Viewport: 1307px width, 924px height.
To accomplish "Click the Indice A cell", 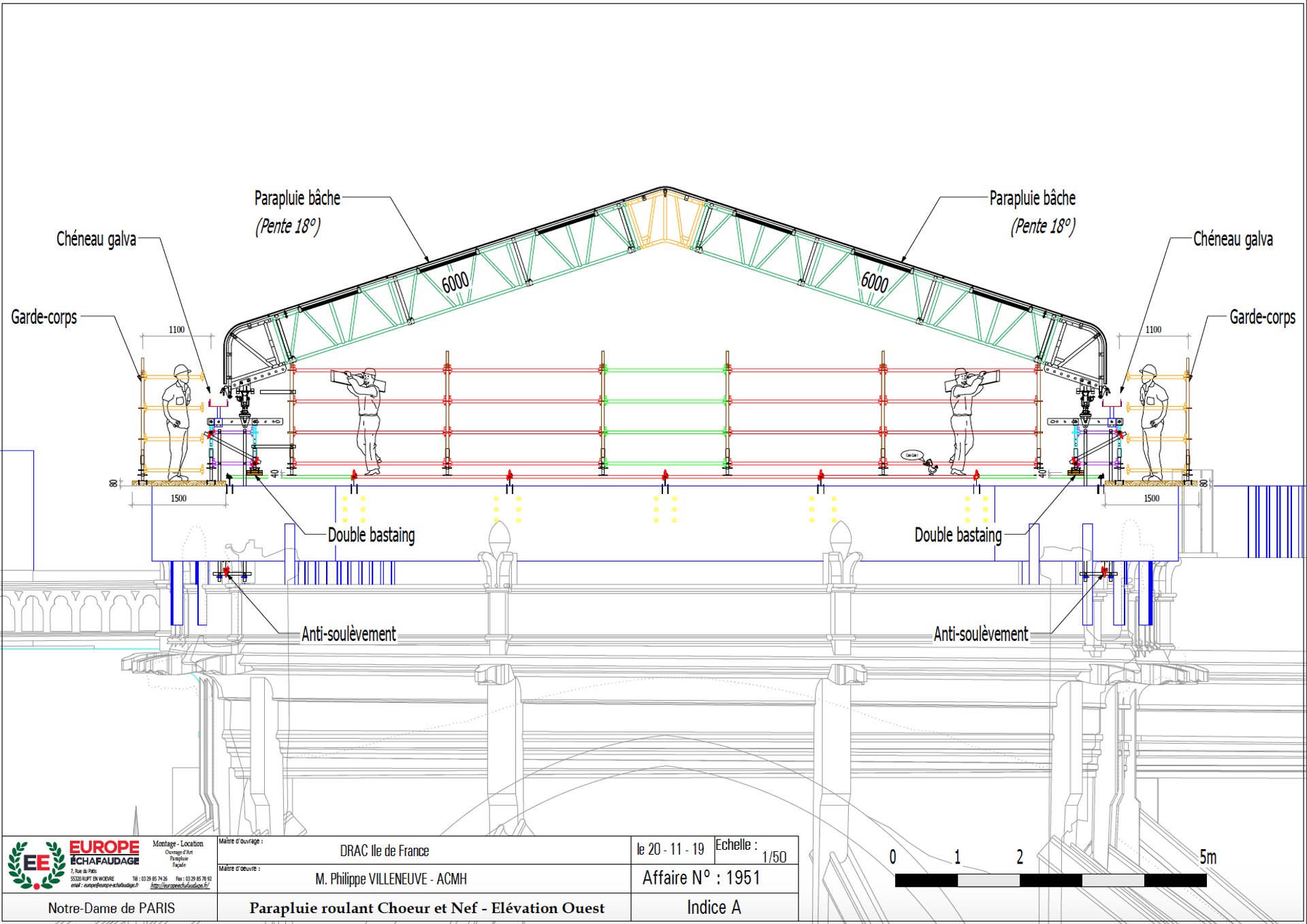I will click(713, 907).
